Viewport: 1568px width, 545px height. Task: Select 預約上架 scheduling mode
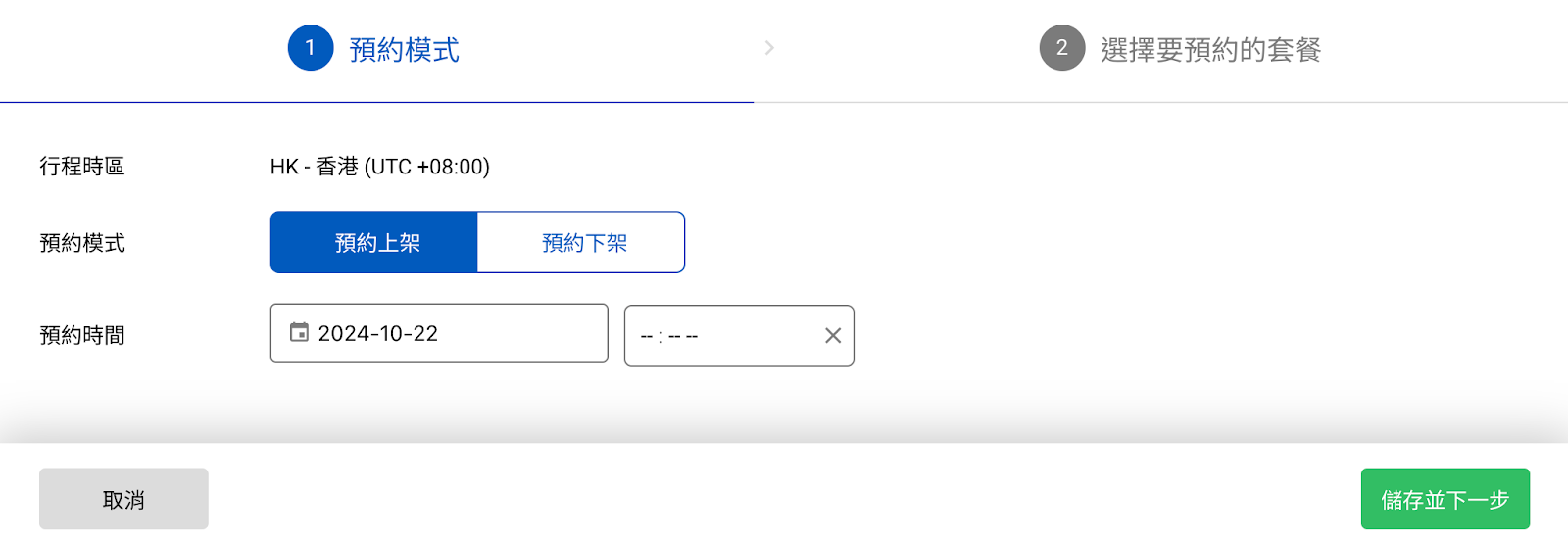tap(374, 242)
